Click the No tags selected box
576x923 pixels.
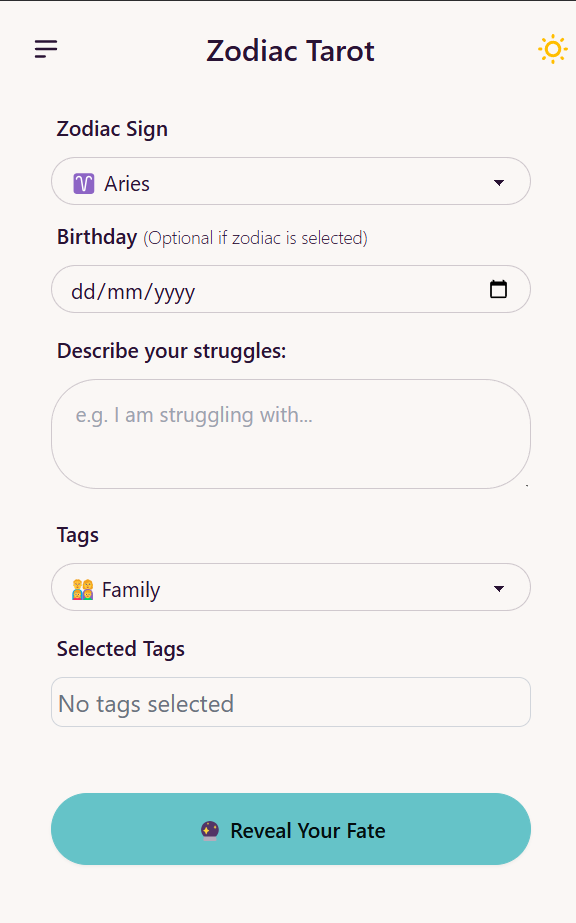click(291, 702)
